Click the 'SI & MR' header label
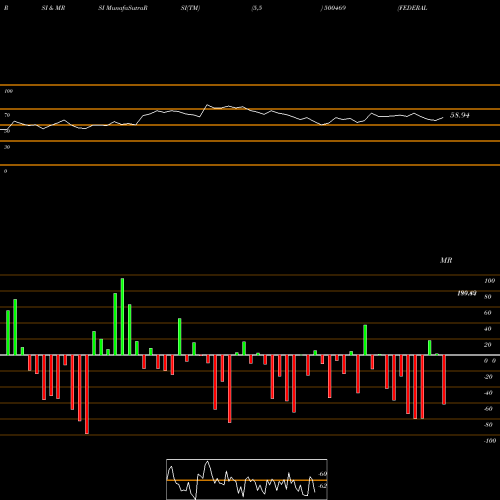 click(53, 8)
